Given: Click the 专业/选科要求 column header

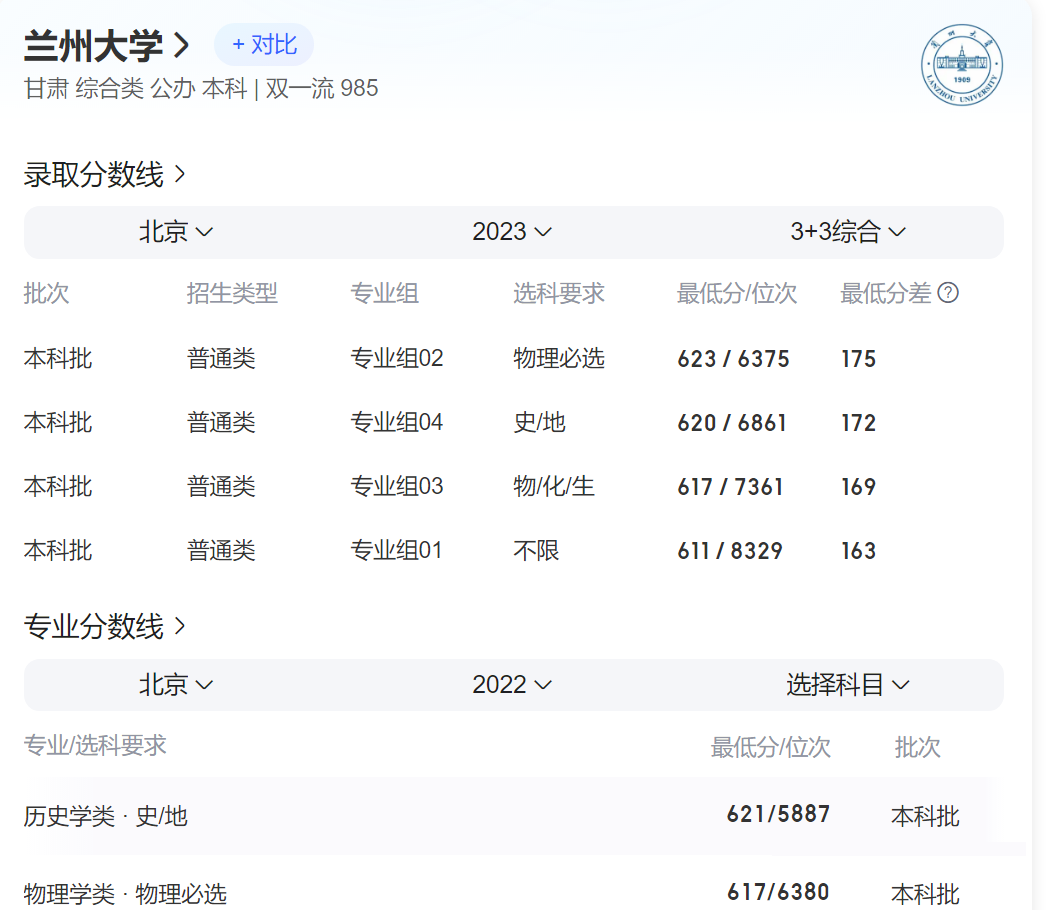Looking at the screenshot, I should click(x=95, y=746).
